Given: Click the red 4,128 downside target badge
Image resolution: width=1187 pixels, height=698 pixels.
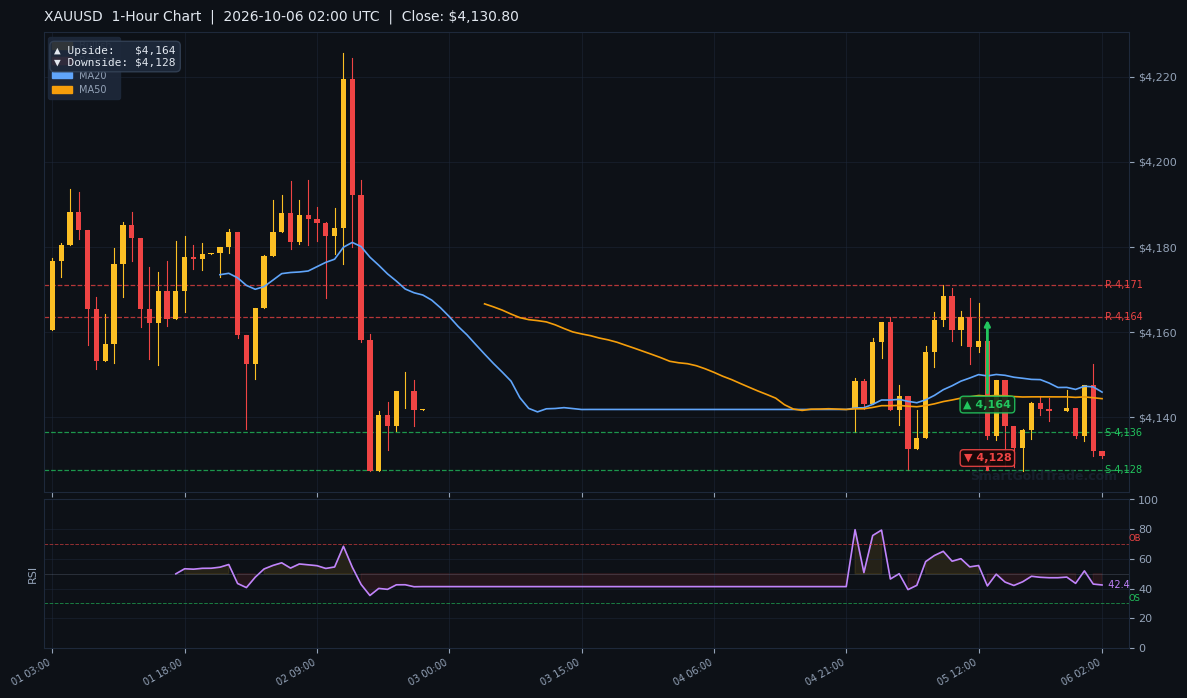Looking at the screenshot, I should coord(987,457).
